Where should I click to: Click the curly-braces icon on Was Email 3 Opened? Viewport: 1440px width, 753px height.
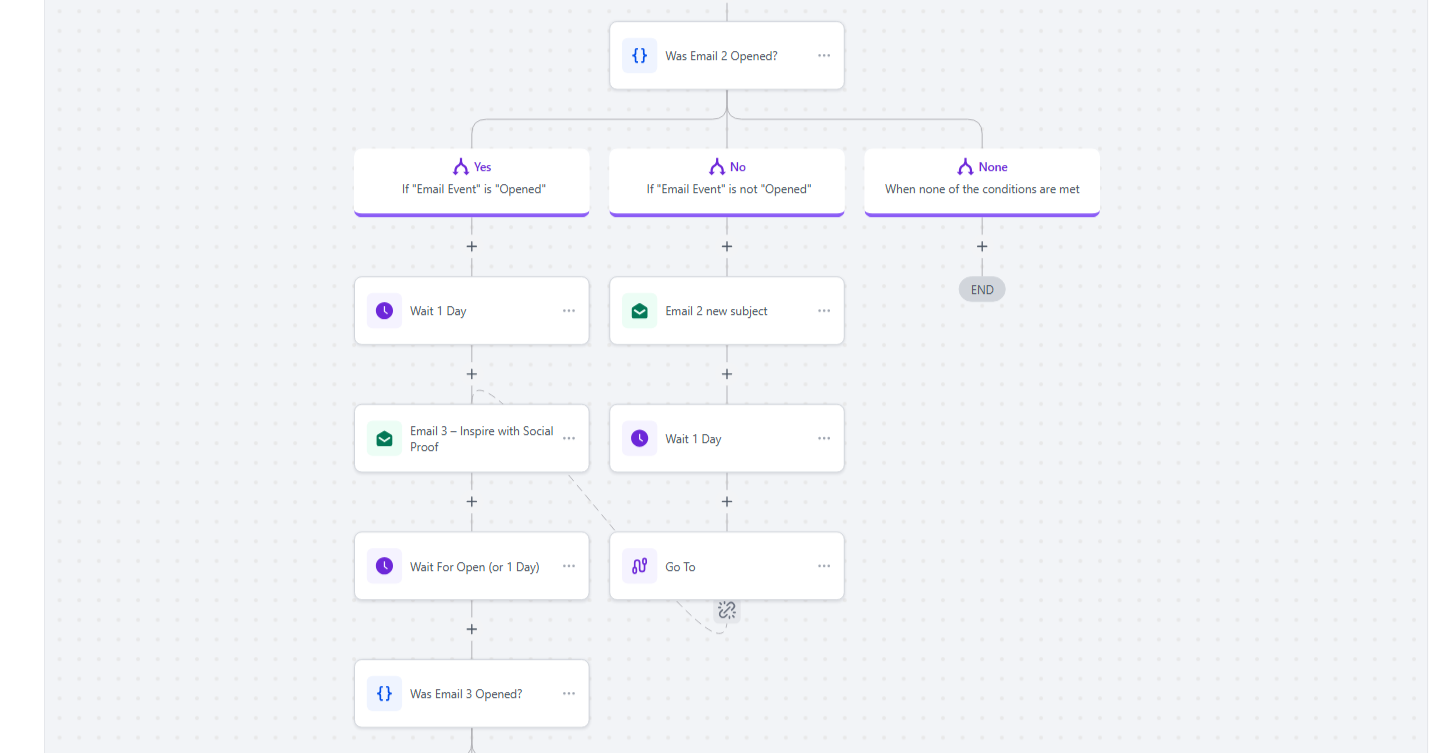384,694
